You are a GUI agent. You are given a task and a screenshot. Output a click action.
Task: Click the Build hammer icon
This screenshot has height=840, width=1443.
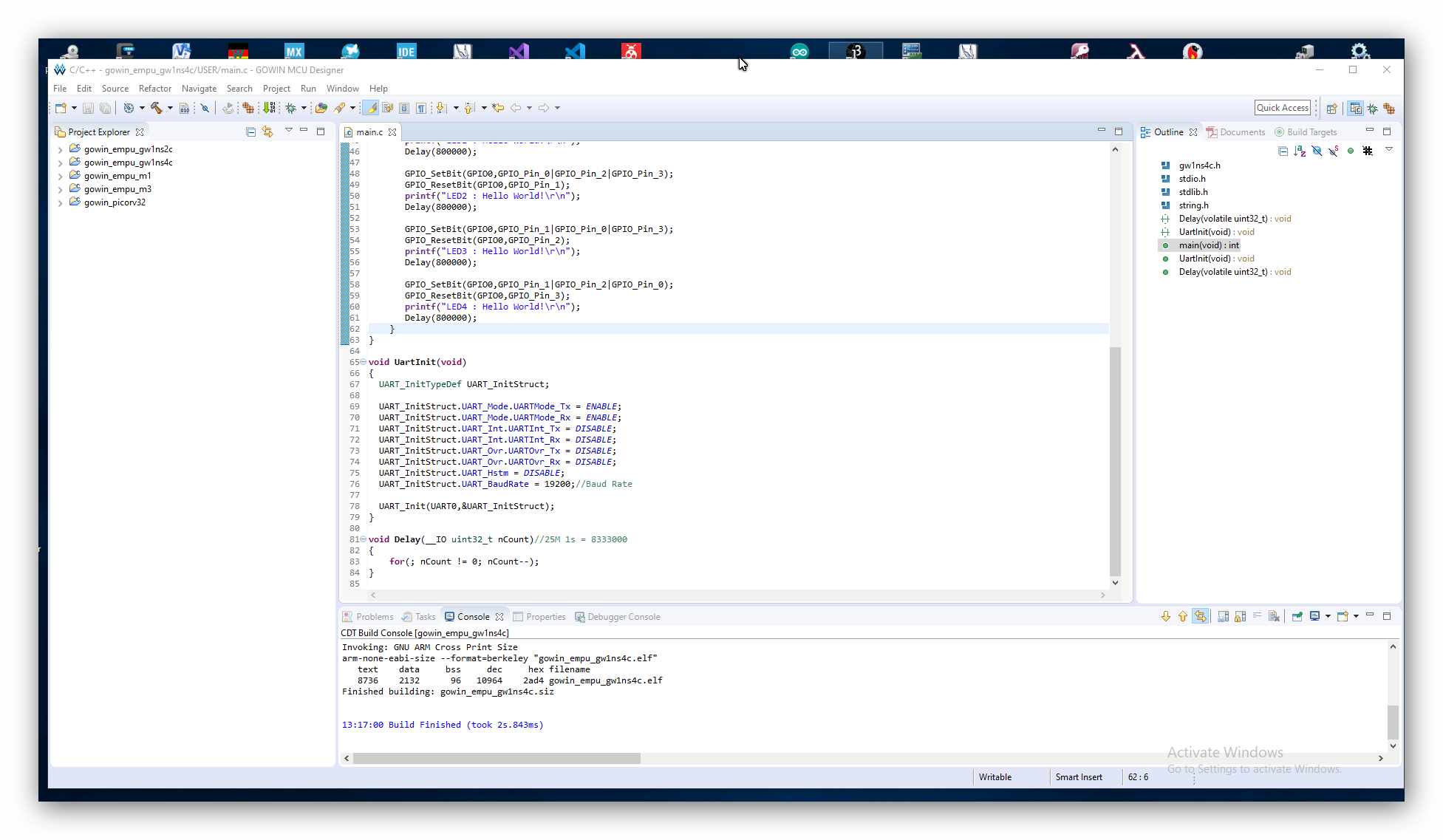click(x=156, y=108)
